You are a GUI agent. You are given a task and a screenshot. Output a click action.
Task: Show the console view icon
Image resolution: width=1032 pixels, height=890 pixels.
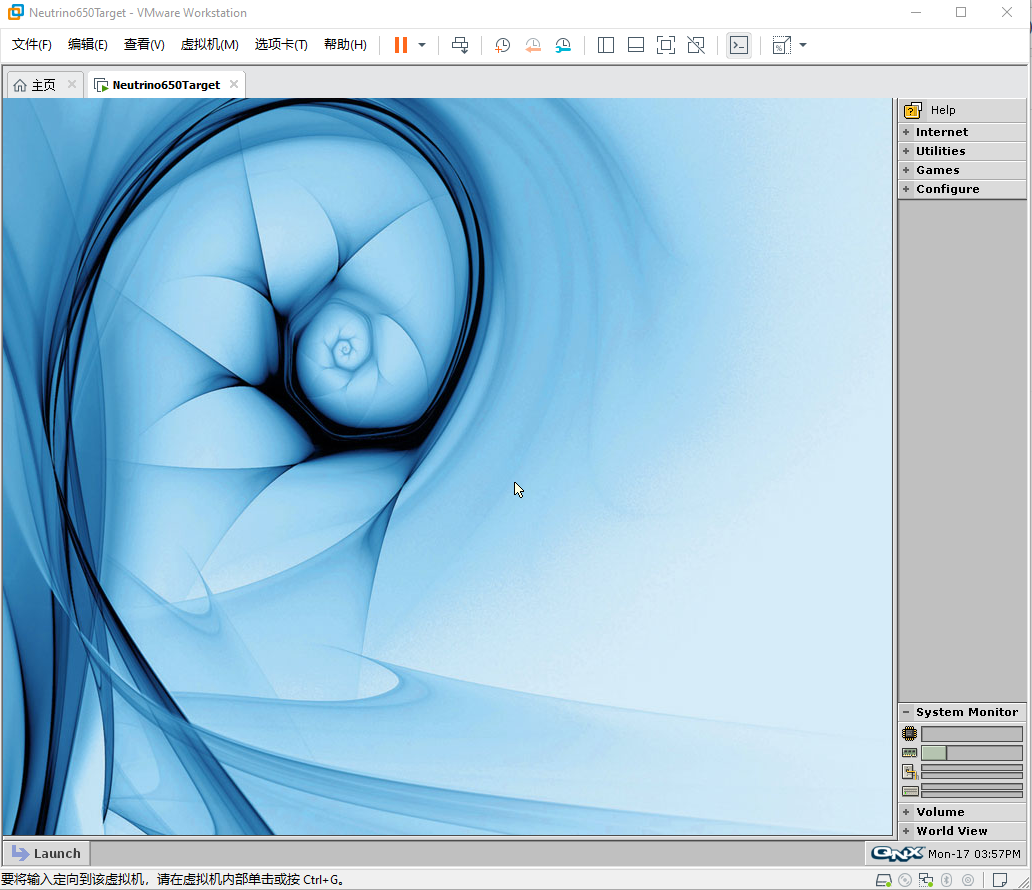(739, 45)
